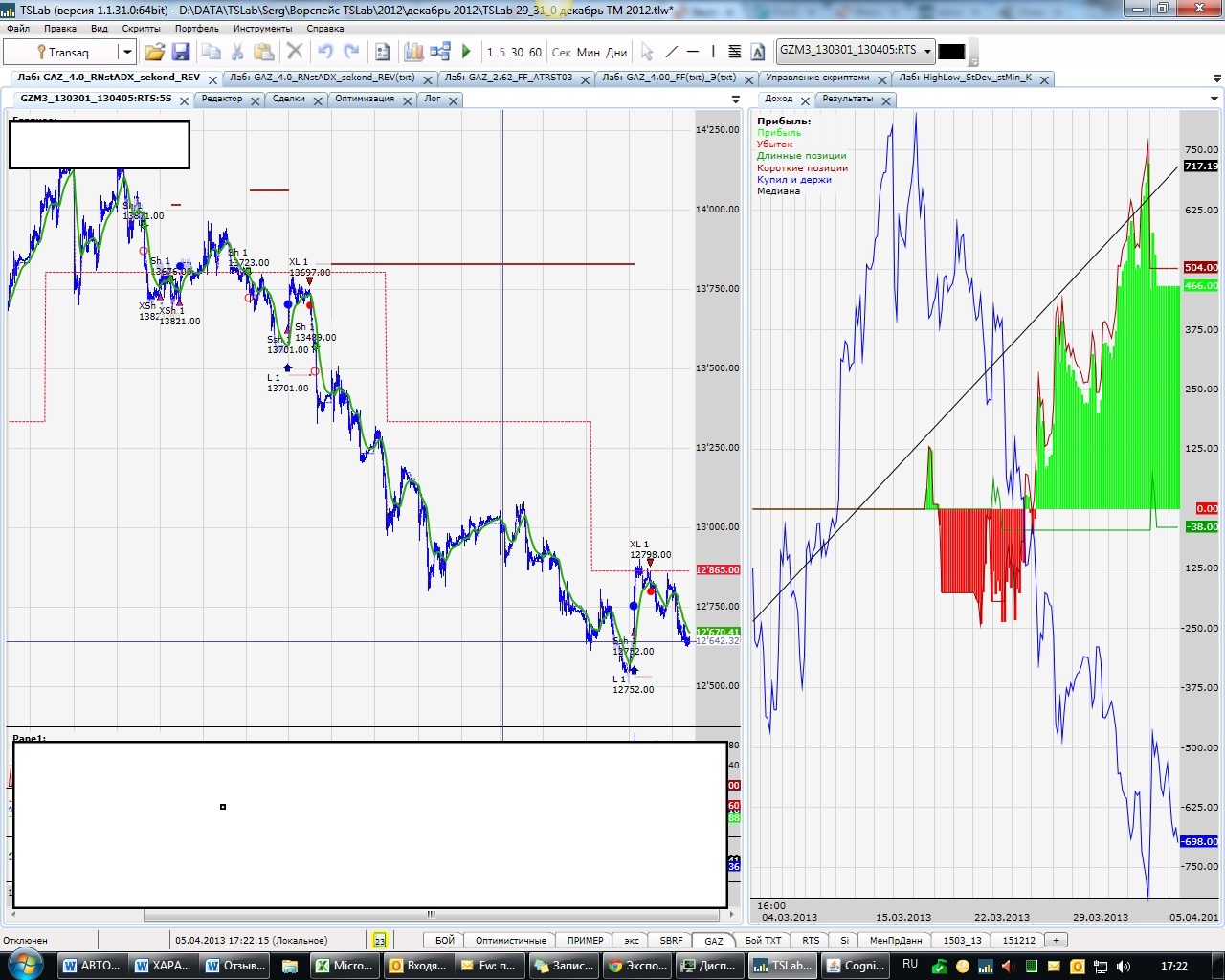The image size is (1225, 980).
Task: Click the Paste clipboard icon
Action: click(264, 52)
